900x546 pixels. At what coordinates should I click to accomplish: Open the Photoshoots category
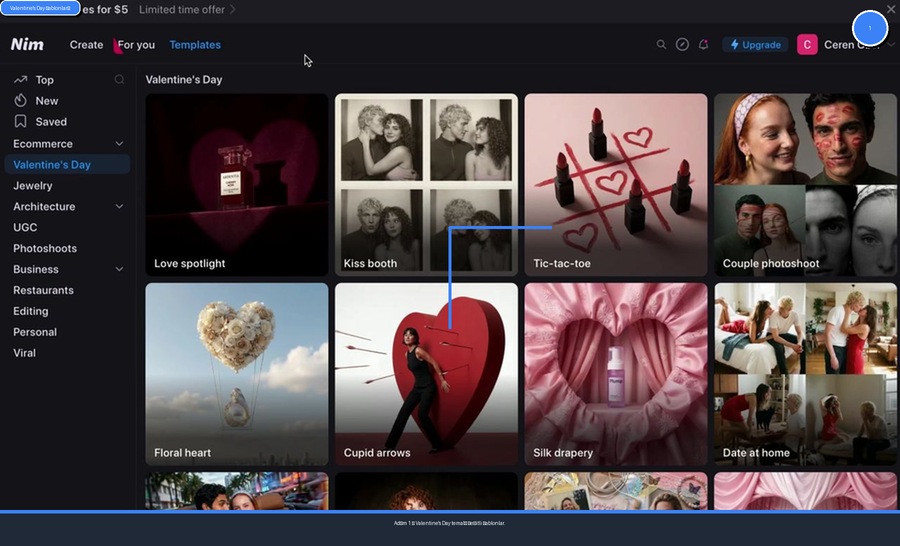point(45,248)
